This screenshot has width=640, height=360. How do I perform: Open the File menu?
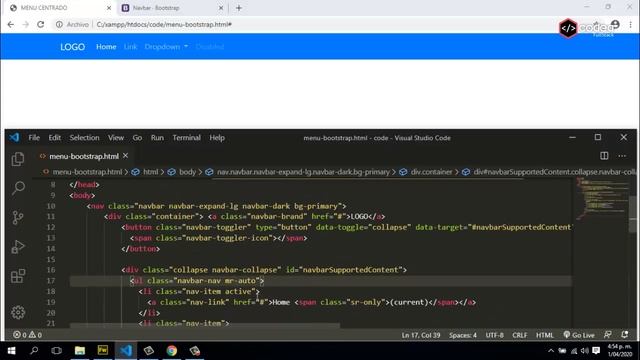(x=34, y=138)
